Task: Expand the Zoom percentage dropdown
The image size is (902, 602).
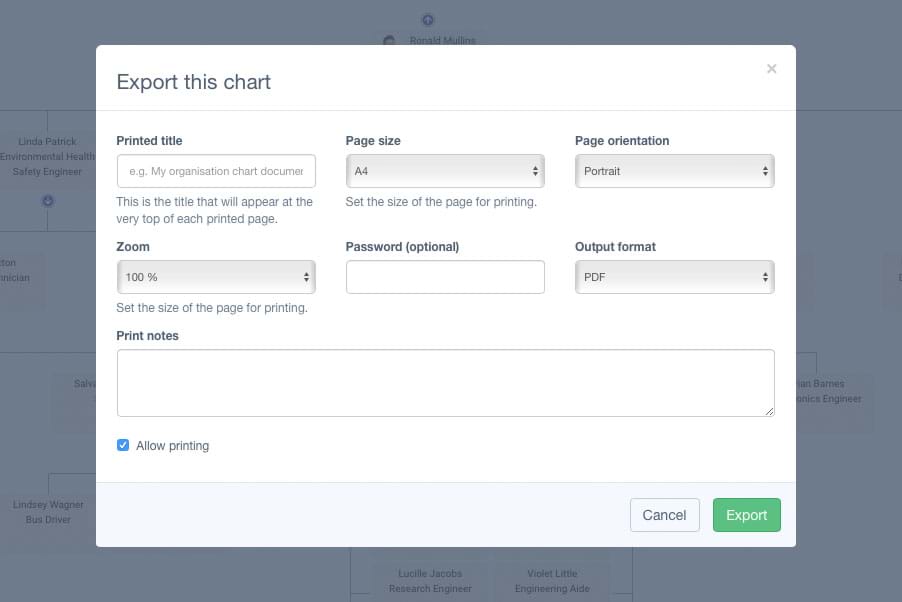Action: (216, 277)
